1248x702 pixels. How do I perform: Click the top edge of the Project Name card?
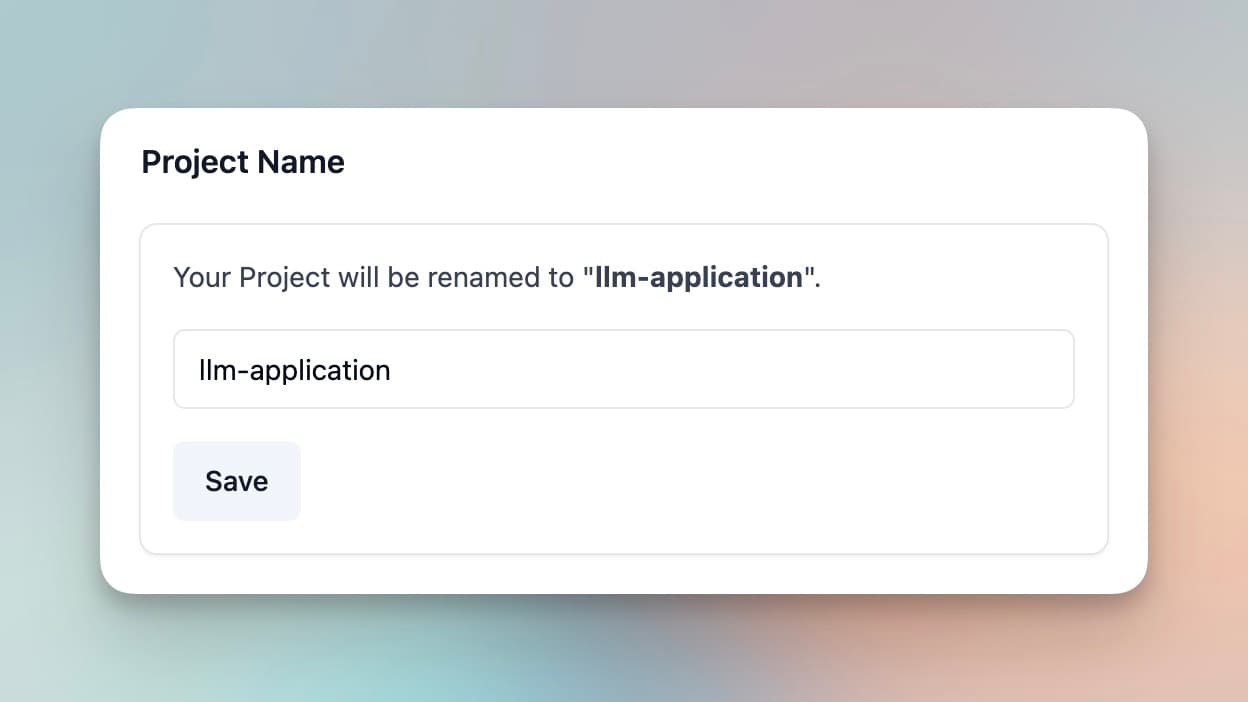pyautogui.click(x=624, y=110)
